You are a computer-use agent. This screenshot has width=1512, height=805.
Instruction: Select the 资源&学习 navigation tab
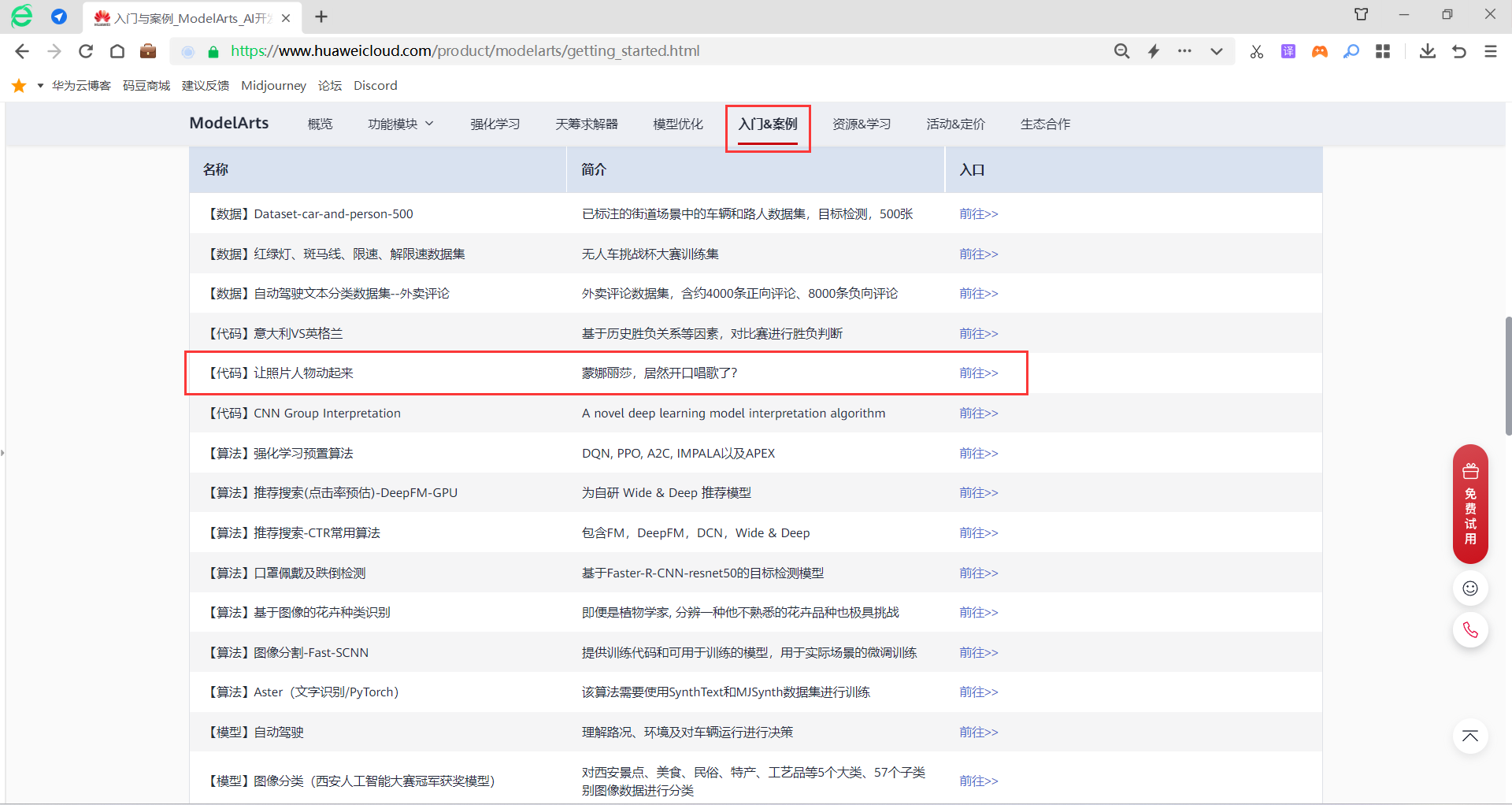pyautogui.click(x=862, y=124)
